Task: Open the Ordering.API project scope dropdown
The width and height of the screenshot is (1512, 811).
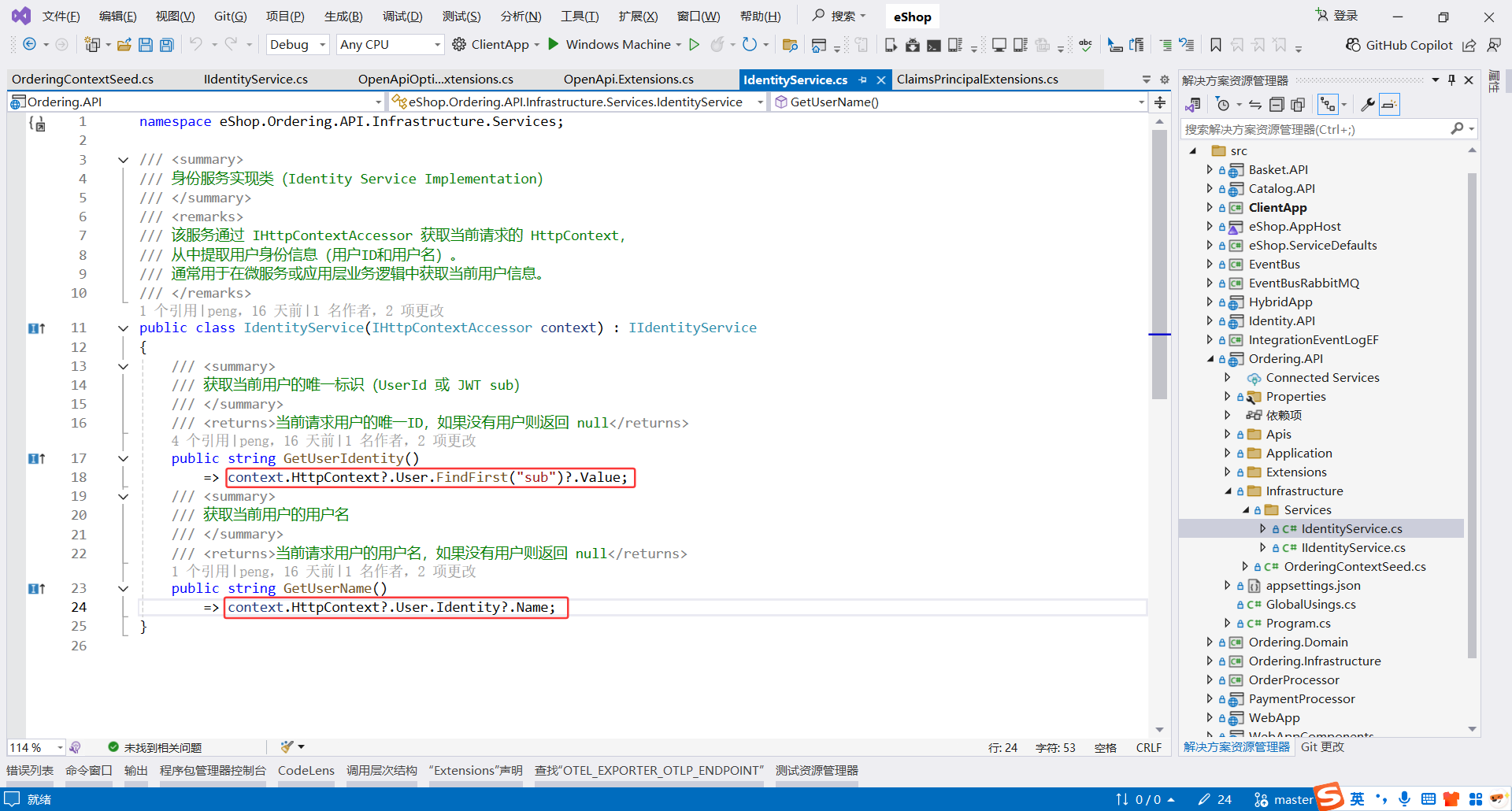Action: point(195,102)
